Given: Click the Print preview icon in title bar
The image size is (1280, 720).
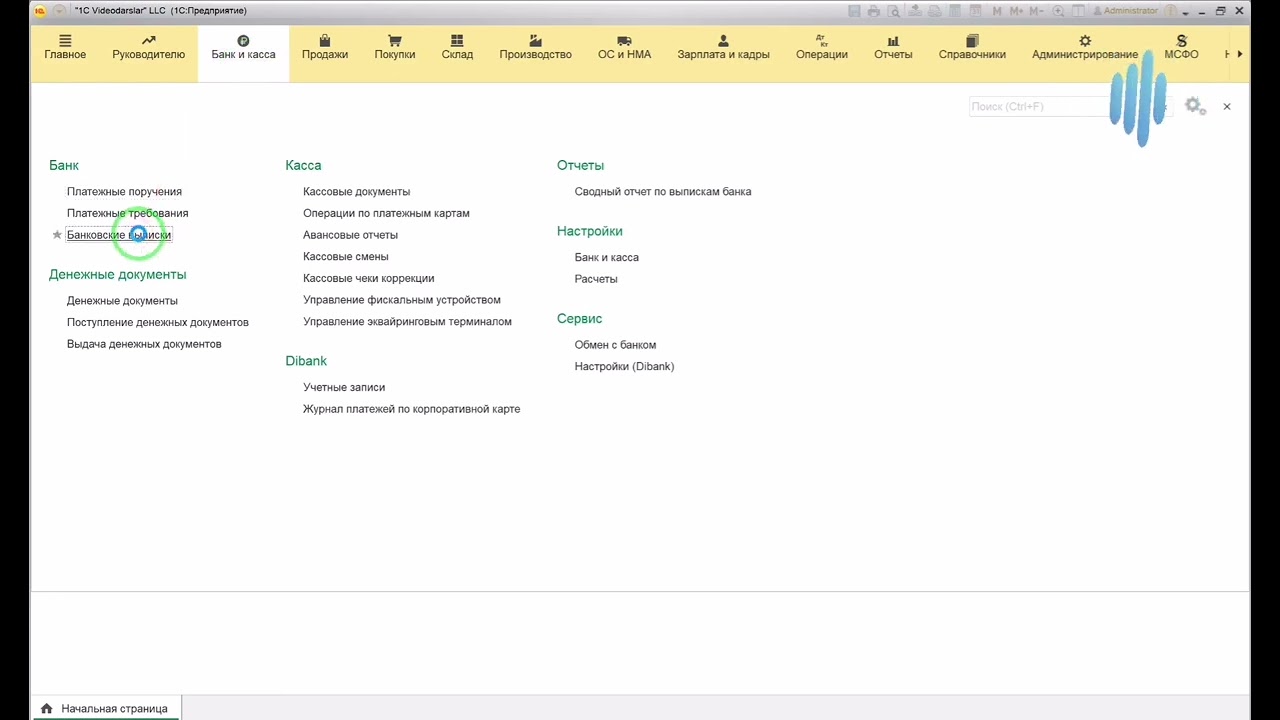Looking at the screenshot, I should (x=894, y=11).
